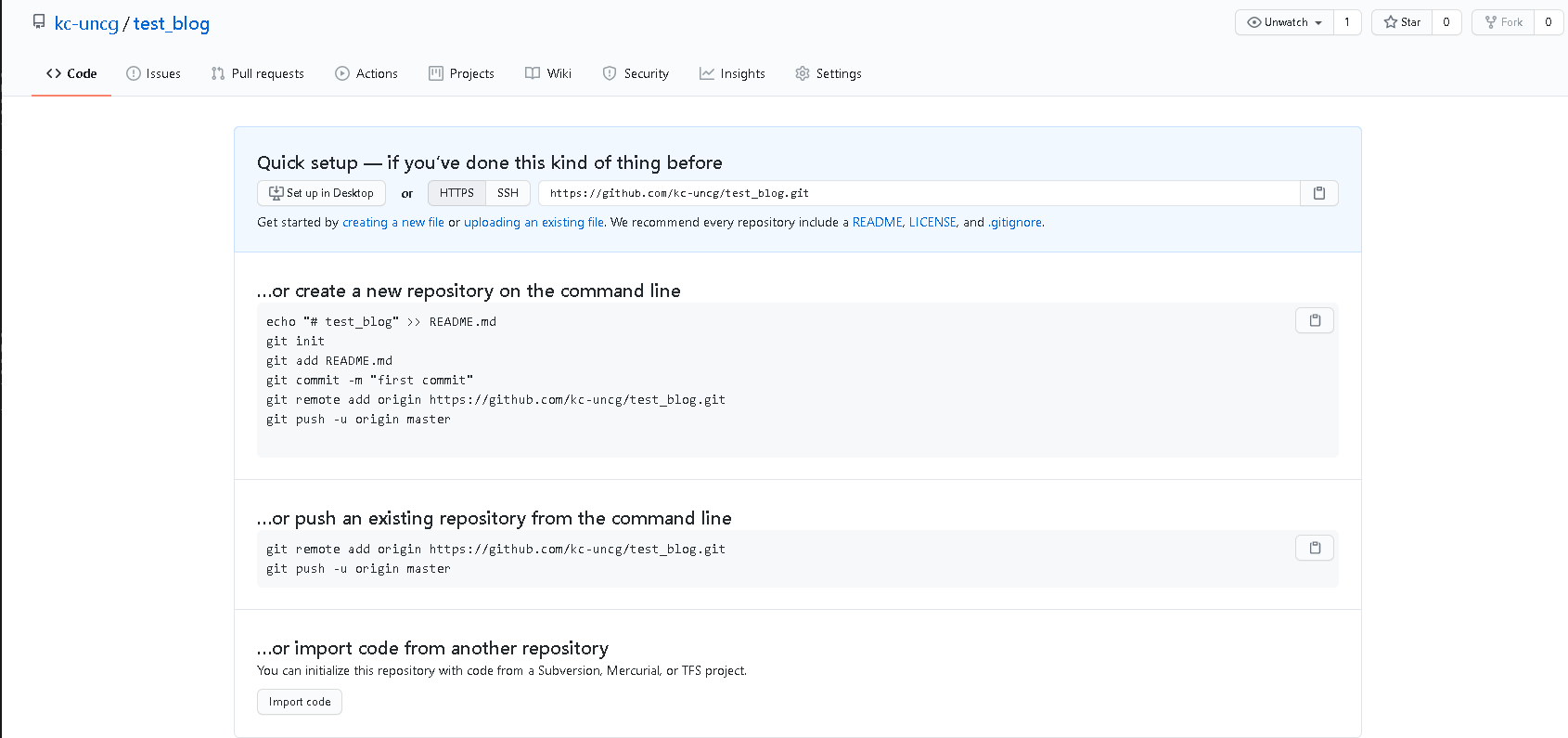Image resolution: width=1568 pixels, height=738 pixels.
Task: Click the Quick setup heading
Action: pos(490,162)
